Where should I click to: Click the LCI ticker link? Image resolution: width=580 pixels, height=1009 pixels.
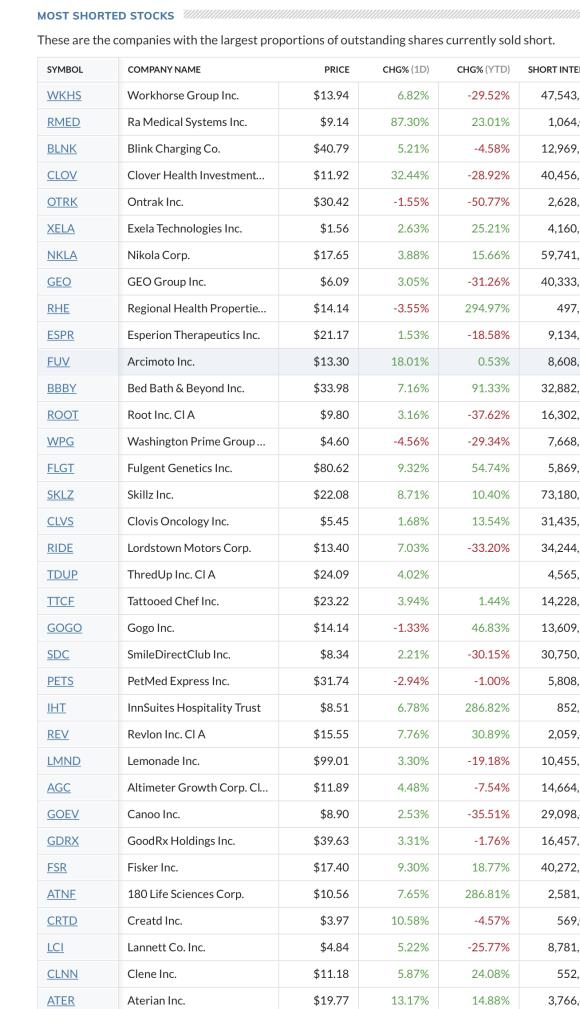click(x=55, y=947)
